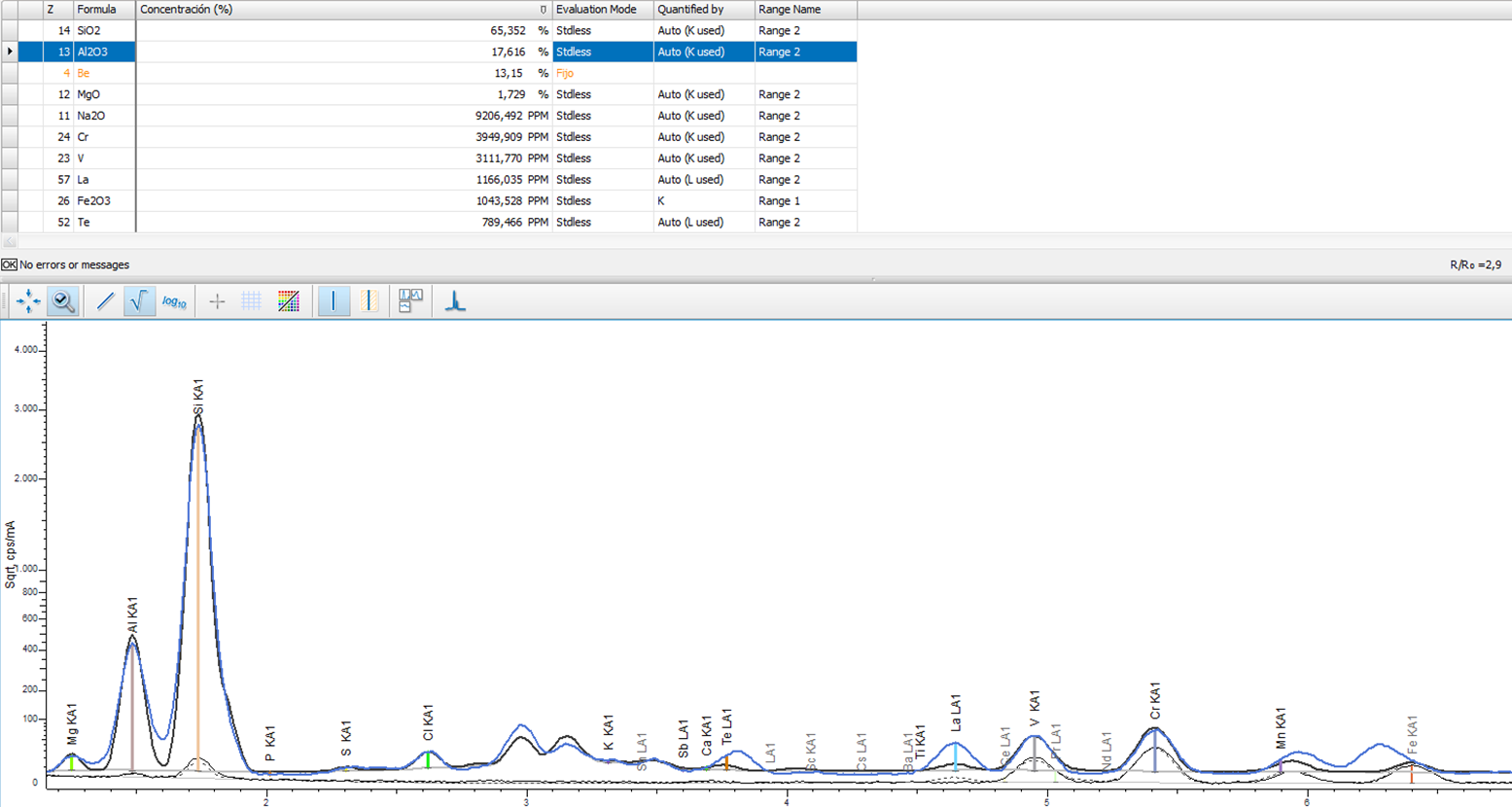Click the Mn KA1 peak label
The width and height of the screenshot is (1512, 807).
1281,728
